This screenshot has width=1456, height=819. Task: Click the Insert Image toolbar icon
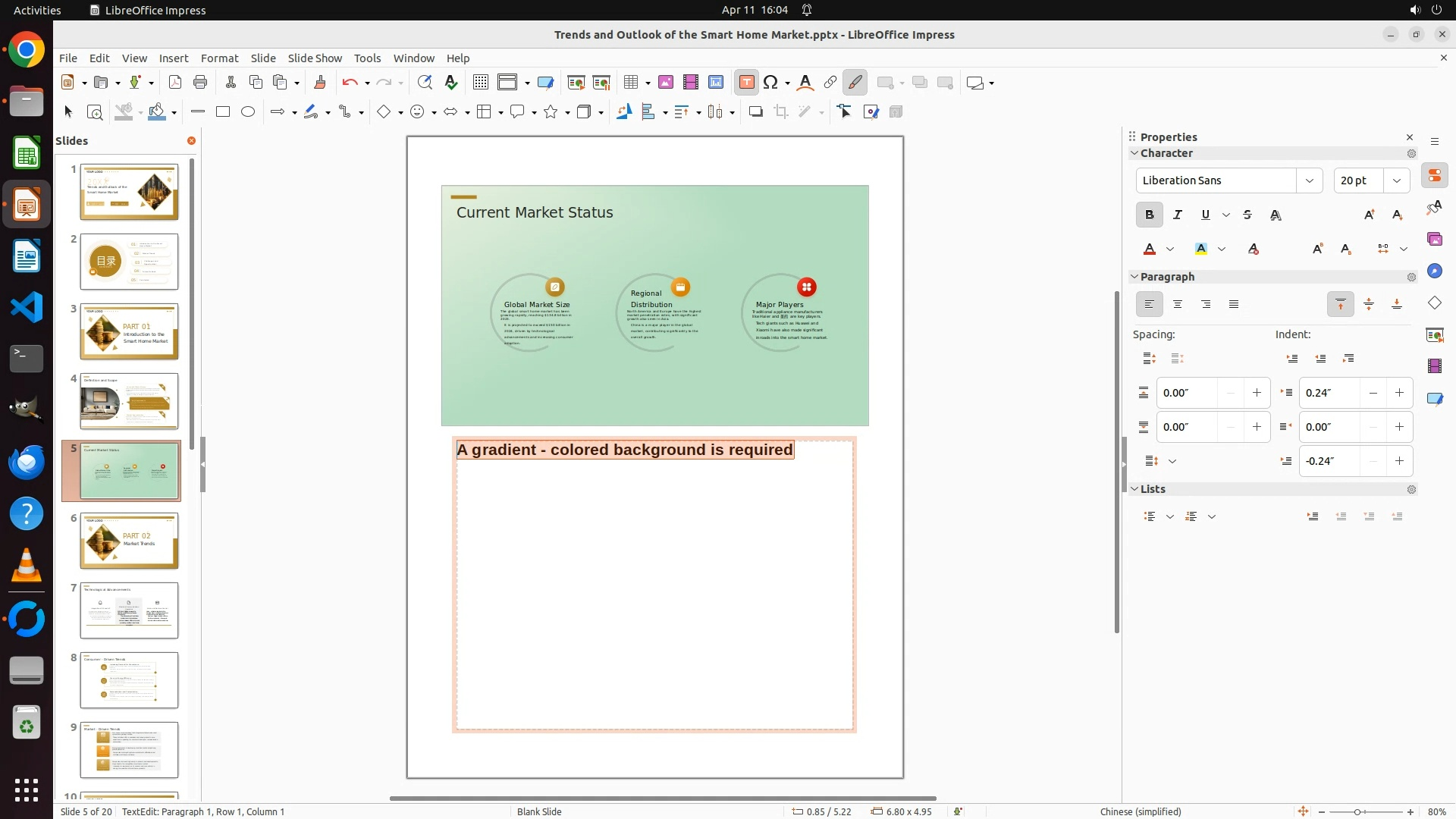pyautogui.click(x=666, y=83)
